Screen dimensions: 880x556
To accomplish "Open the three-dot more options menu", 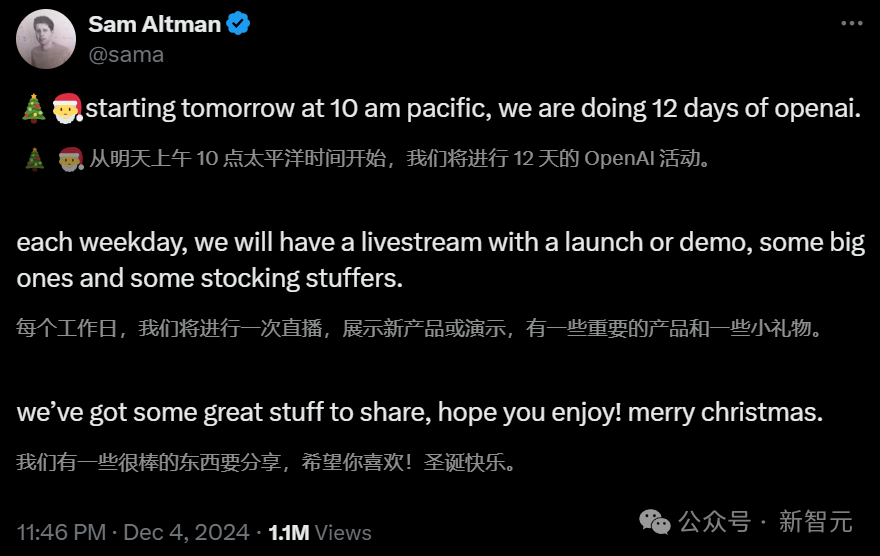I will coord(851,24).
